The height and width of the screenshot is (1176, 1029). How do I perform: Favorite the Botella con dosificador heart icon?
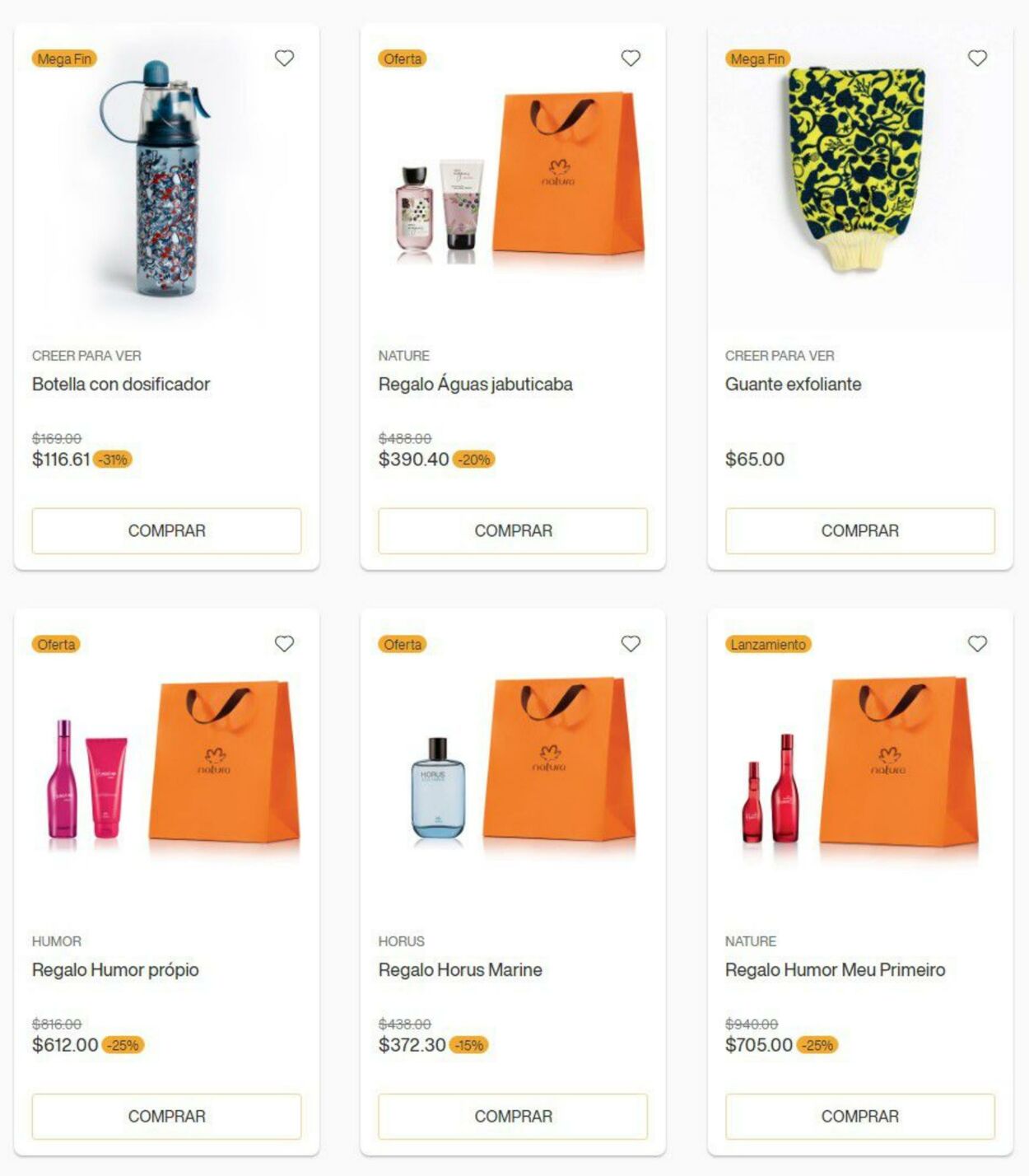(284, 58)
